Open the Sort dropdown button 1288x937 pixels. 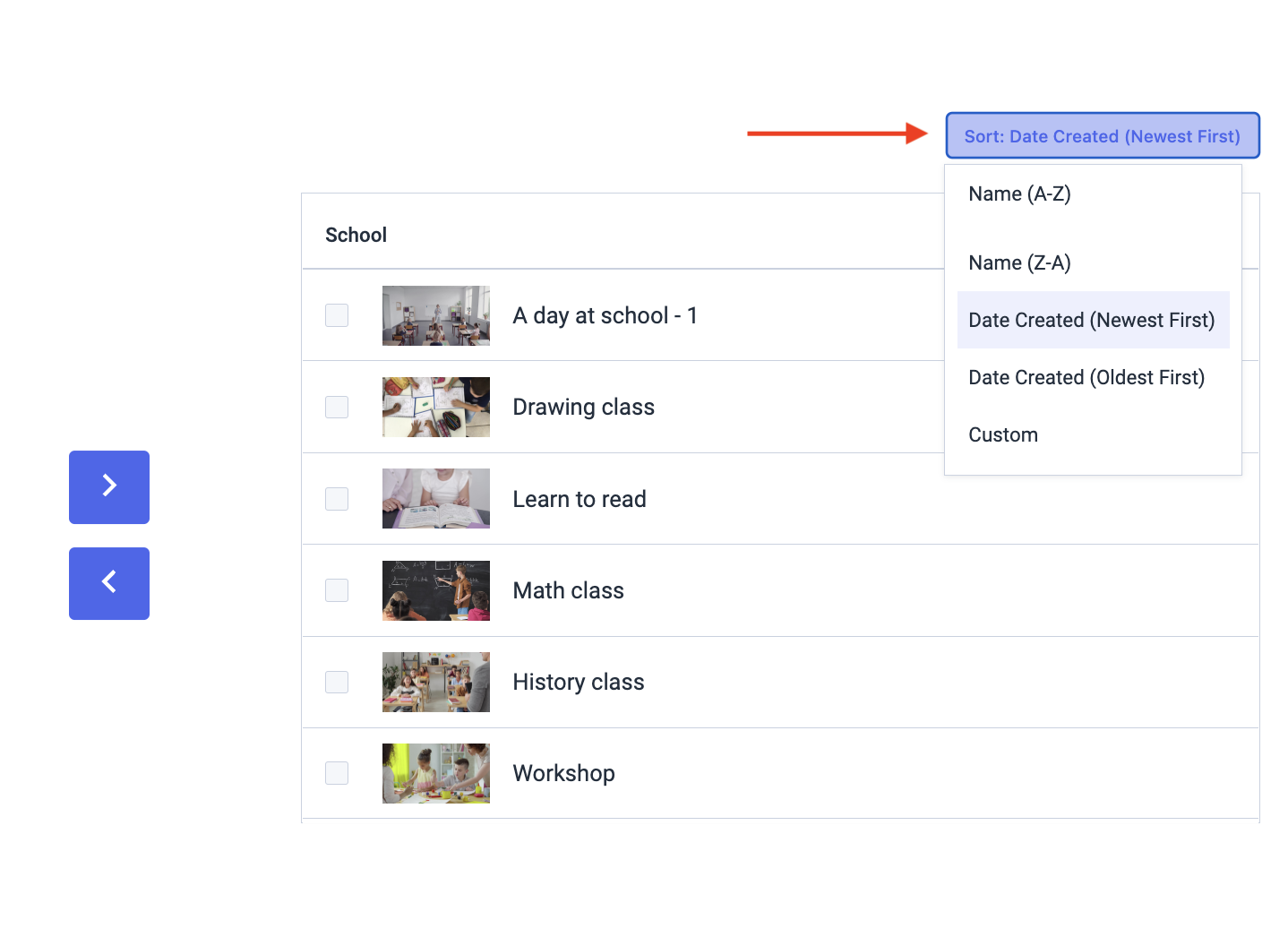pos(1101,135)
